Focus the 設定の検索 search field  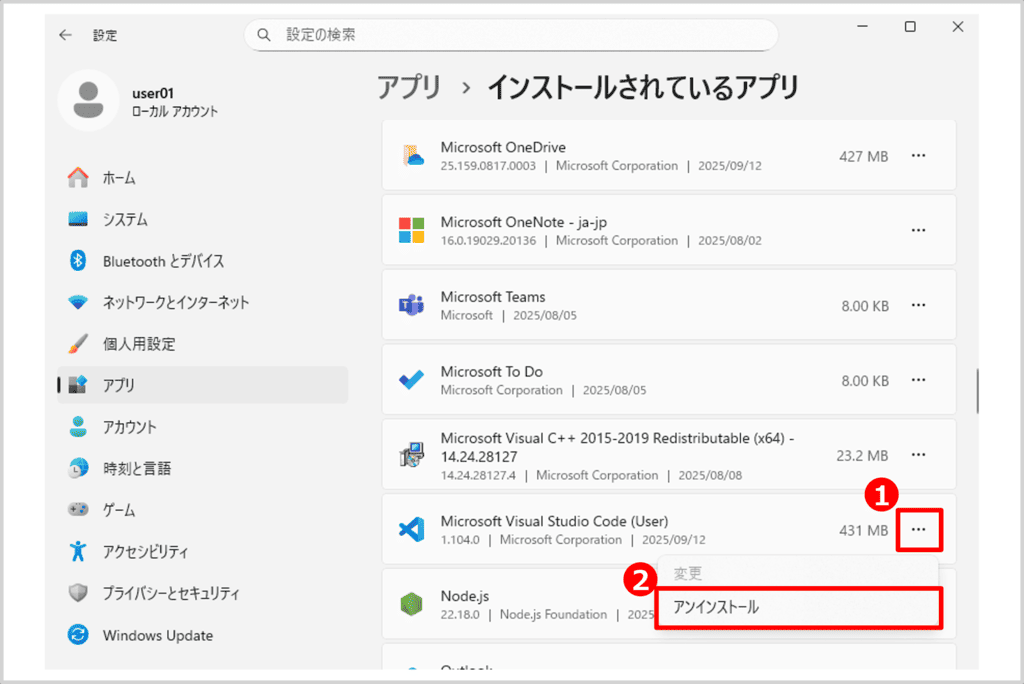[511, 35]
